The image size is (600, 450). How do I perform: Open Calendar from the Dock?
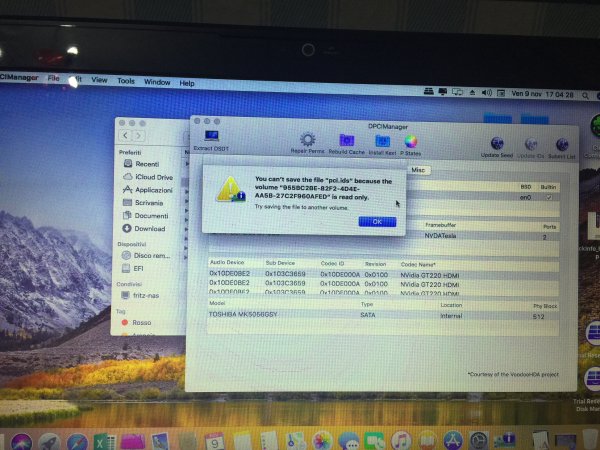click(x=215, y=442)
